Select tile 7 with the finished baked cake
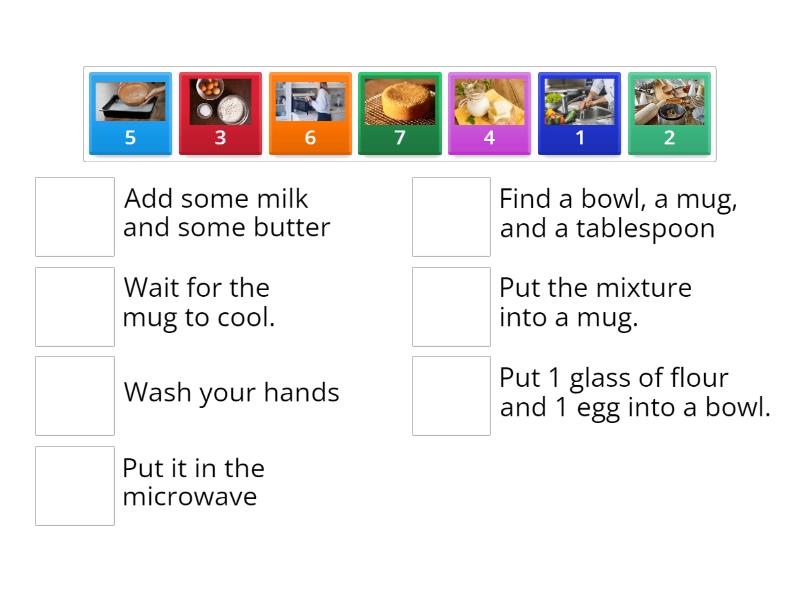The height and width of the screenshot is (600, 800). click(400, 110)
